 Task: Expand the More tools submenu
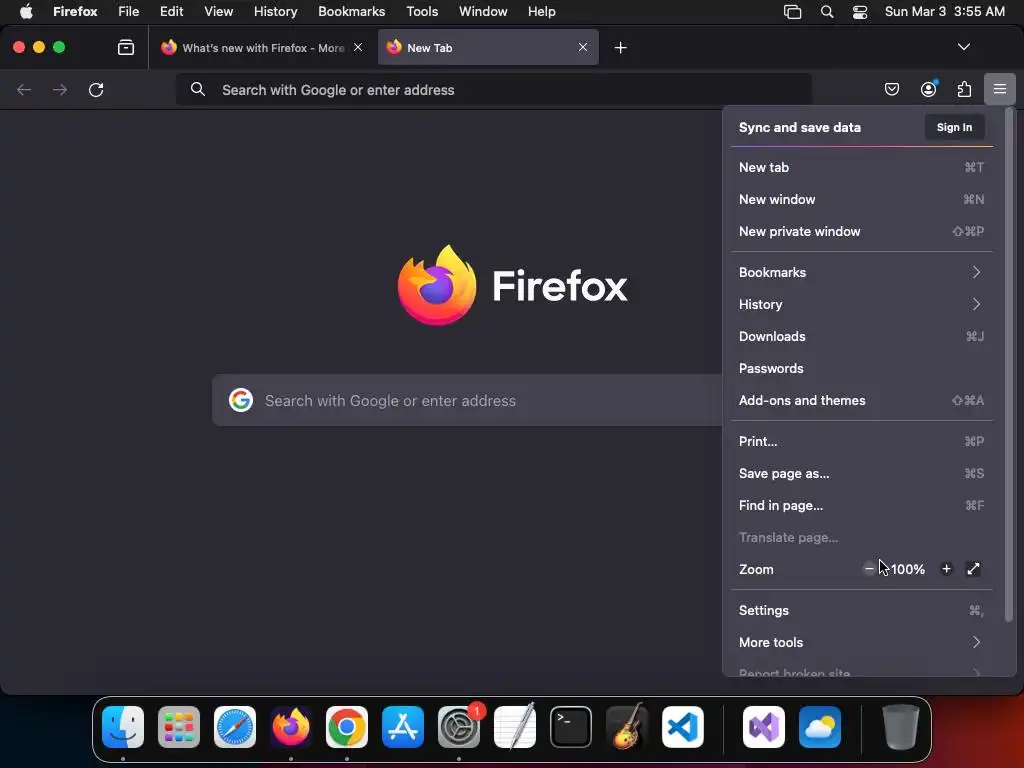click(862, 643)
